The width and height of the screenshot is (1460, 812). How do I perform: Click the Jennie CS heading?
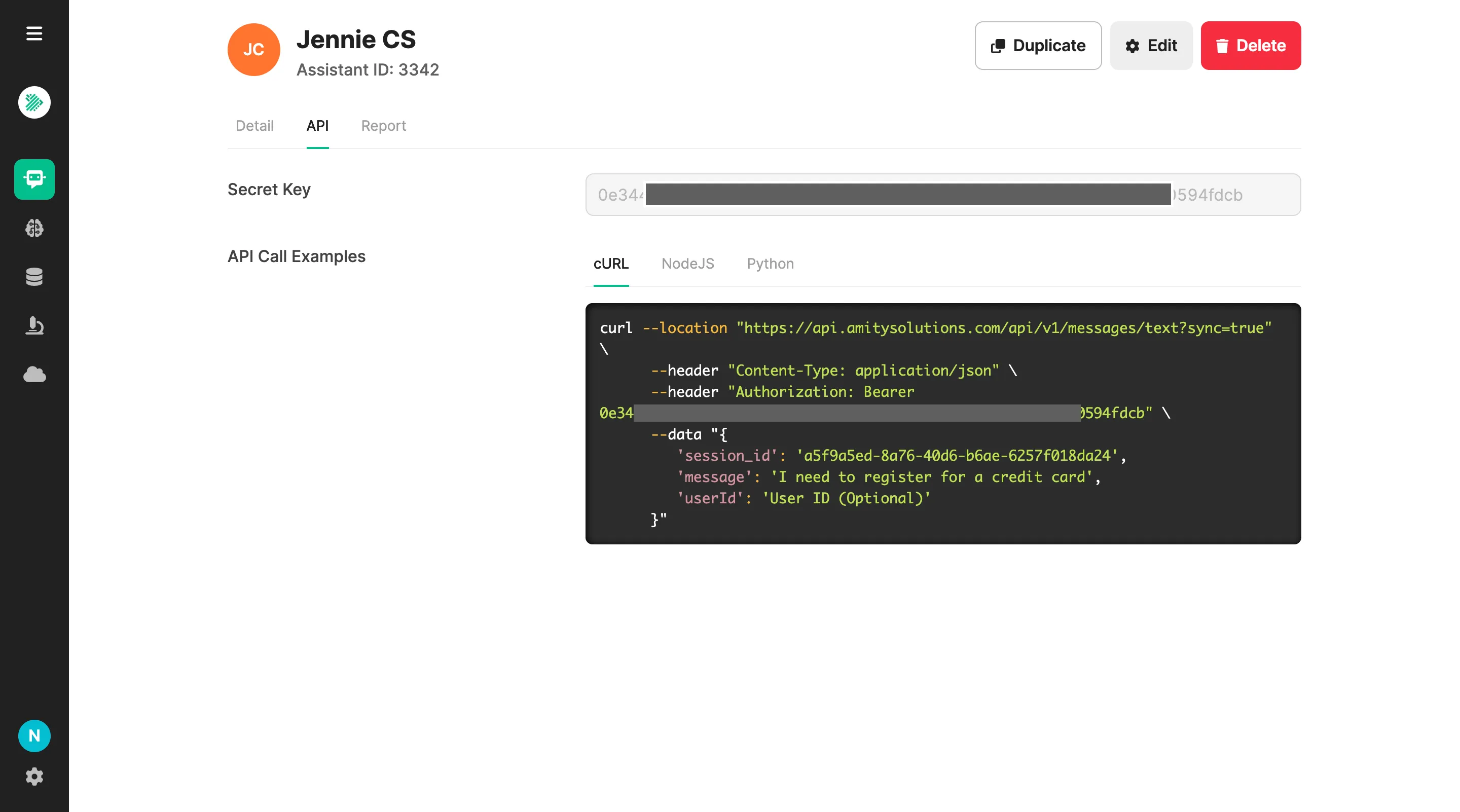(356, 39)
